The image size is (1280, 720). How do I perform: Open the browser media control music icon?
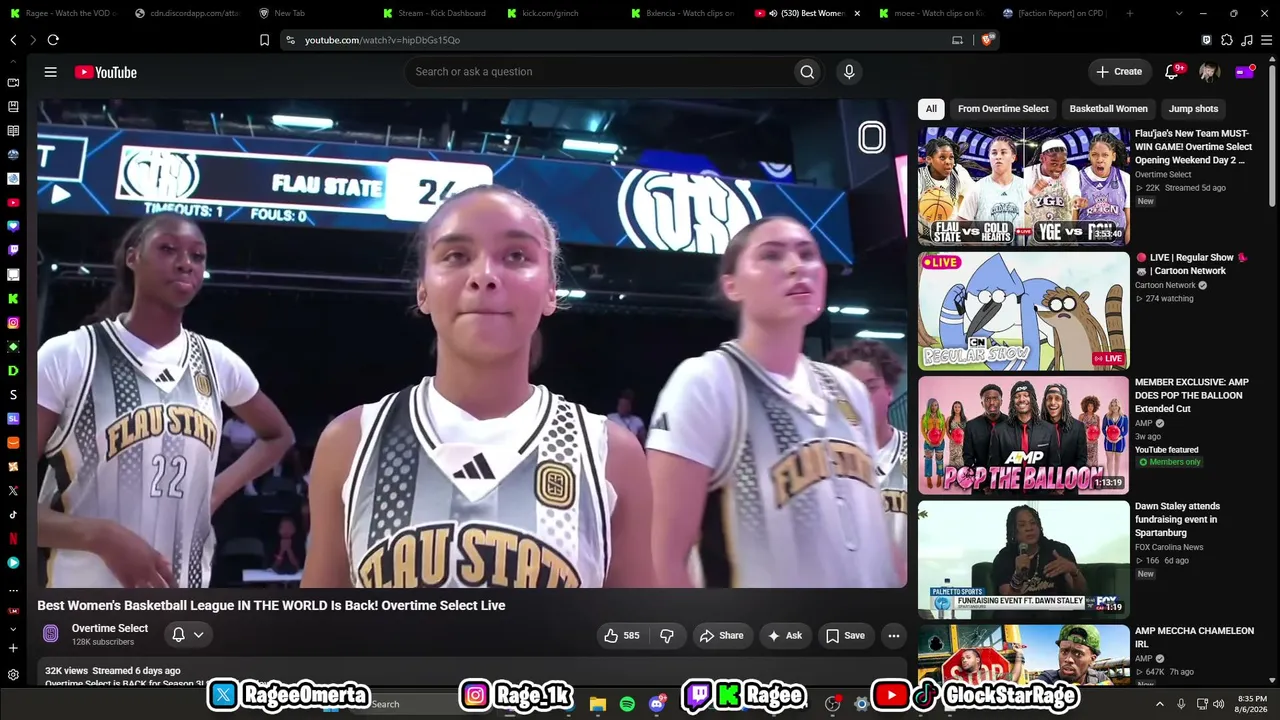coord(1246,40)
